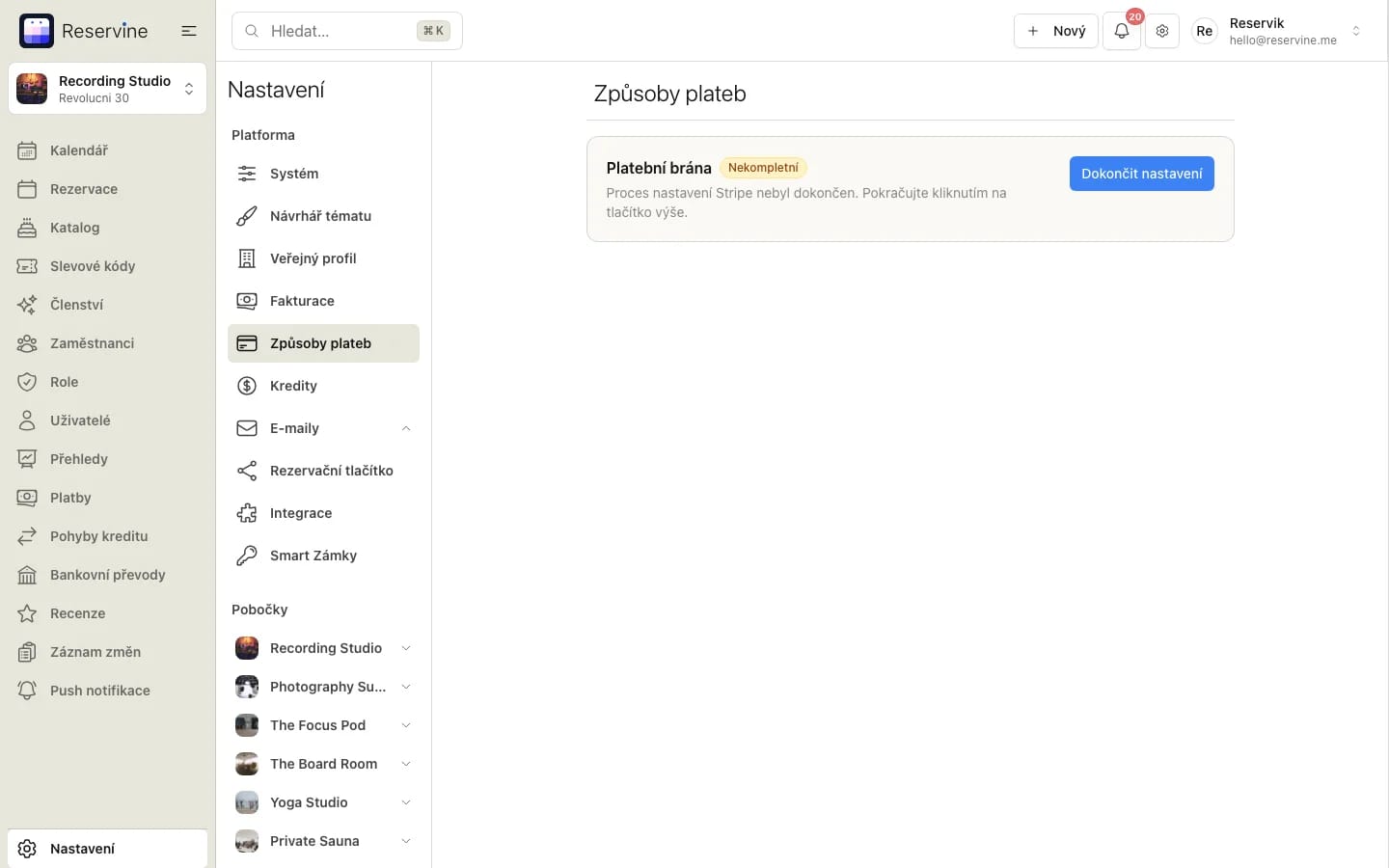
Task: Navigate to Záznam změn
Action: click(107, 652)
